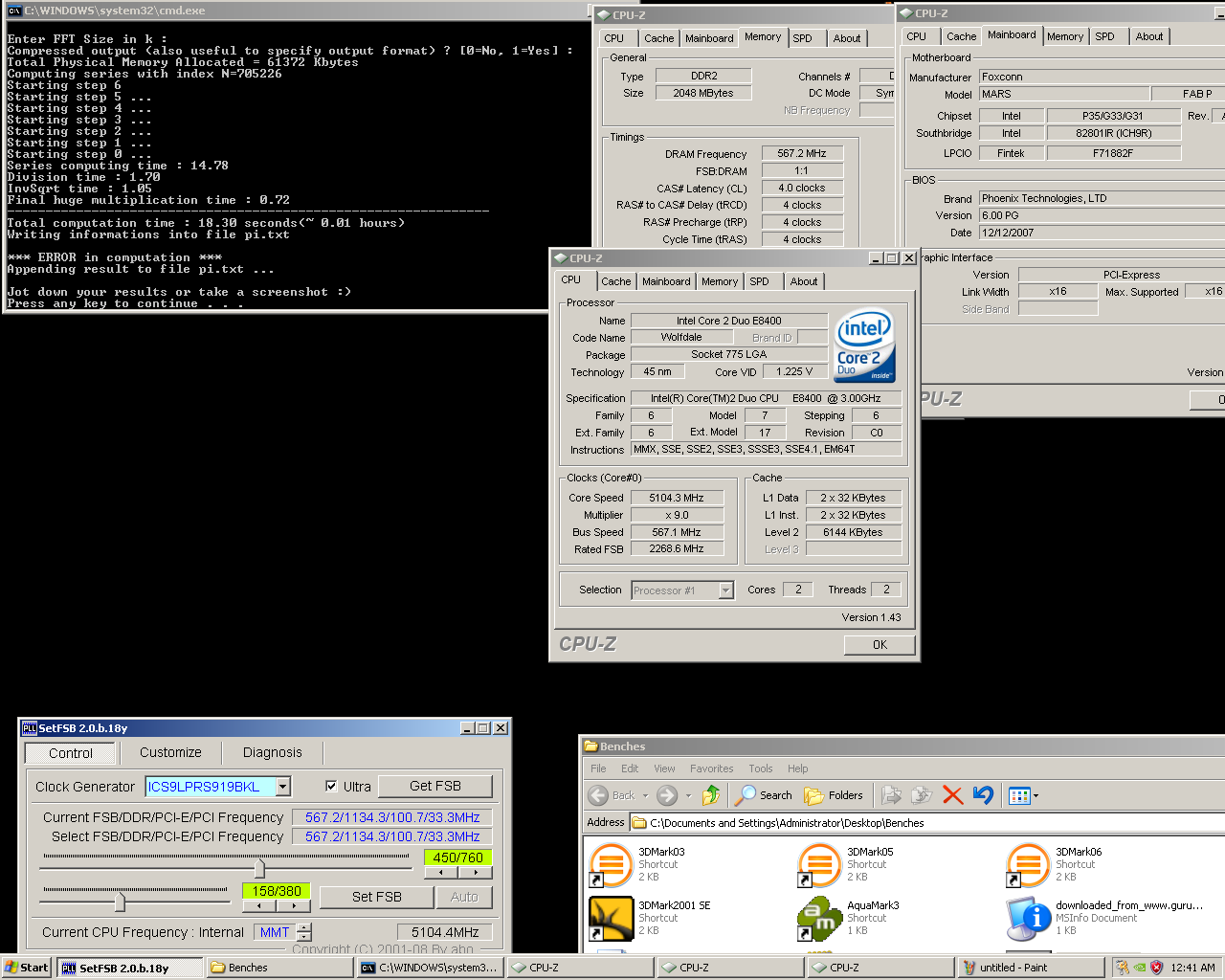Click the red Delete icon in Benches toolbar
Image resolution: width=1225 pixels, height=980 pixels.
coord(952,795)
